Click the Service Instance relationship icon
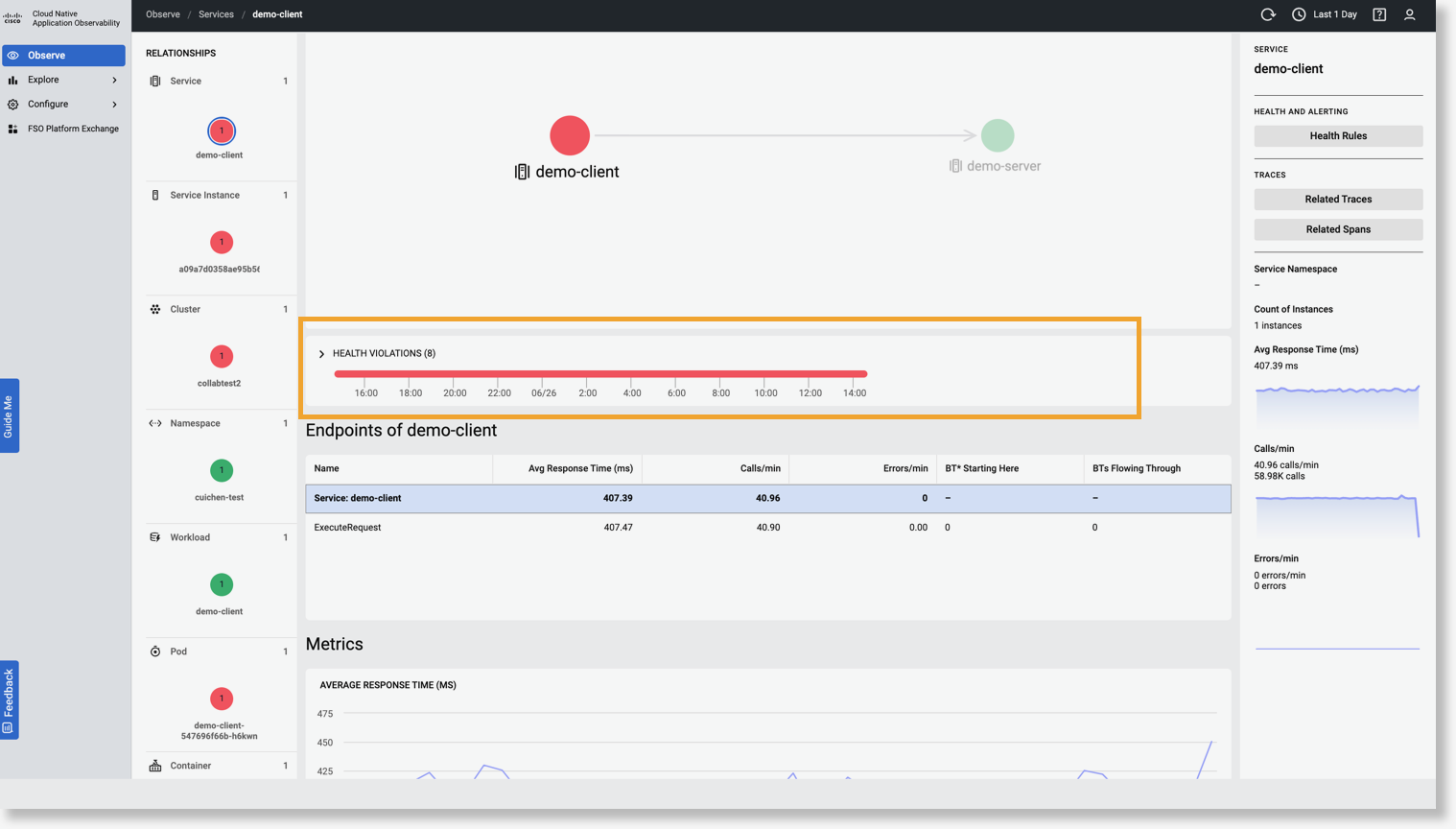The image size is (1456, 829). pyautogui.click(x=155, y=196)
